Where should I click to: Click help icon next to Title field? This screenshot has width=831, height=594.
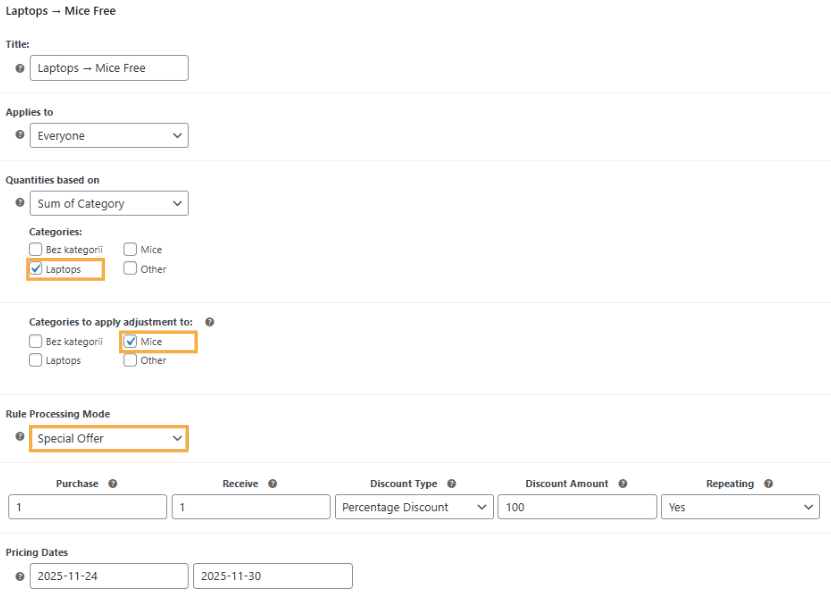pyautogui.click(x=20, y=68)
